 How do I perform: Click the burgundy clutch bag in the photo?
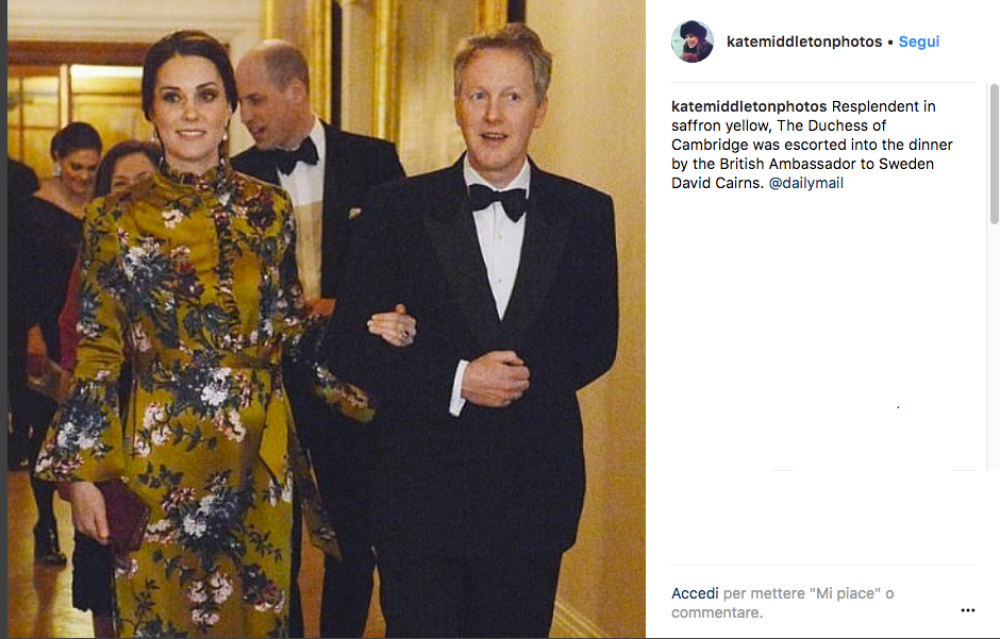point(123,517)
